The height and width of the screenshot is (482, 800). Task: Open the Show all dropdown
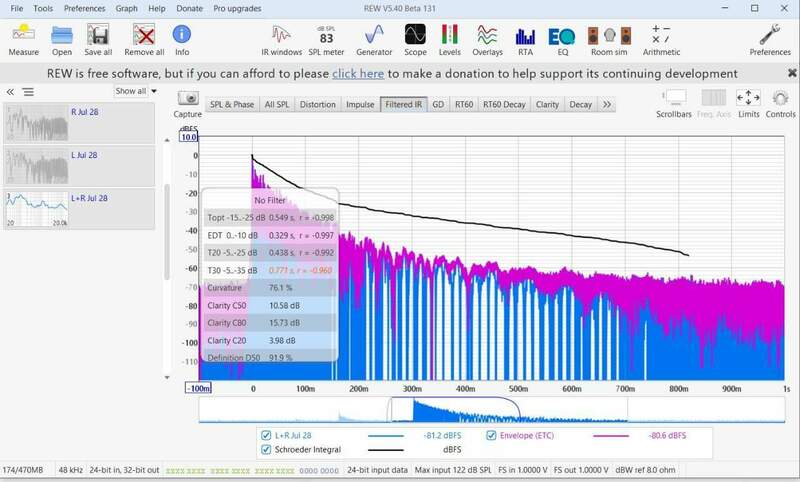click(x=135, y=91)
